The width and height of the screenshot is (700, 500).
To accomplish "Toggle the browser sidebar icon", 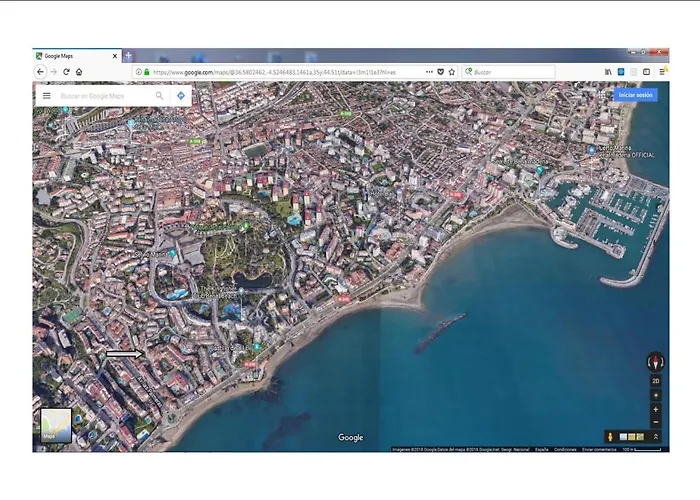I will pos(646,72).
